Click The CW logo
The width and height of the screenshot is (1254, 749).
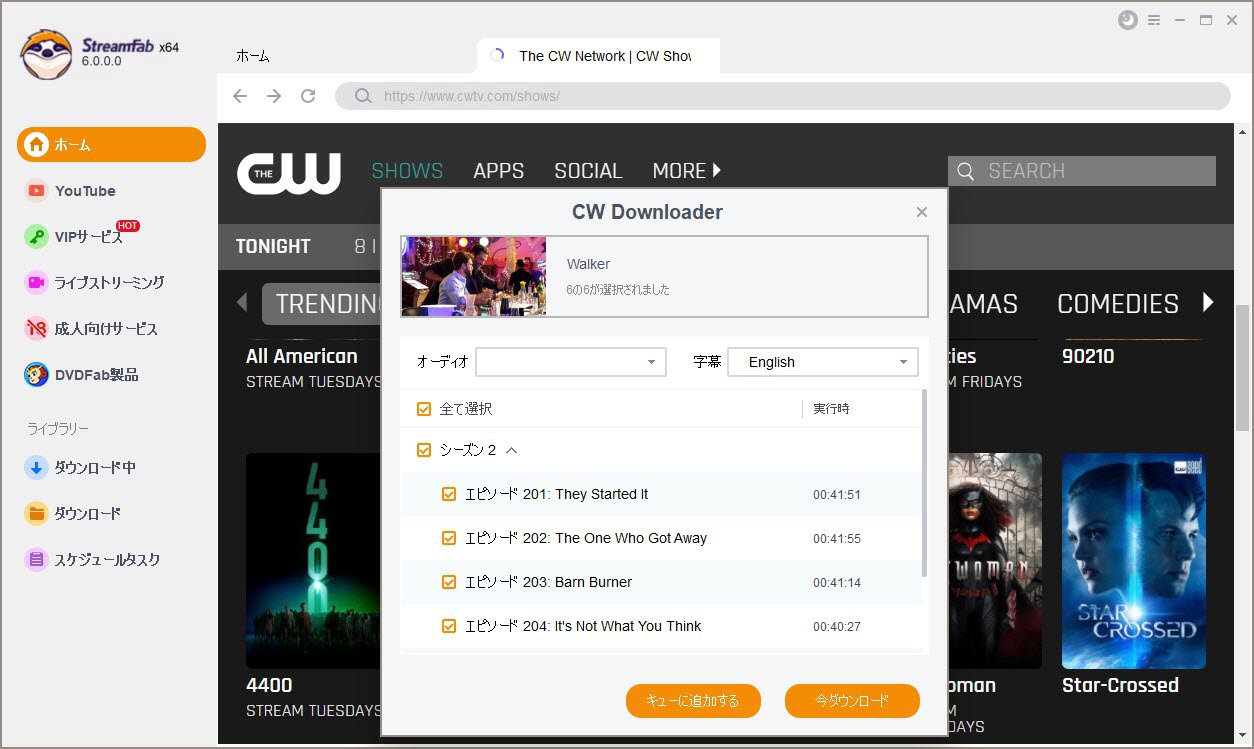point(289,173)
